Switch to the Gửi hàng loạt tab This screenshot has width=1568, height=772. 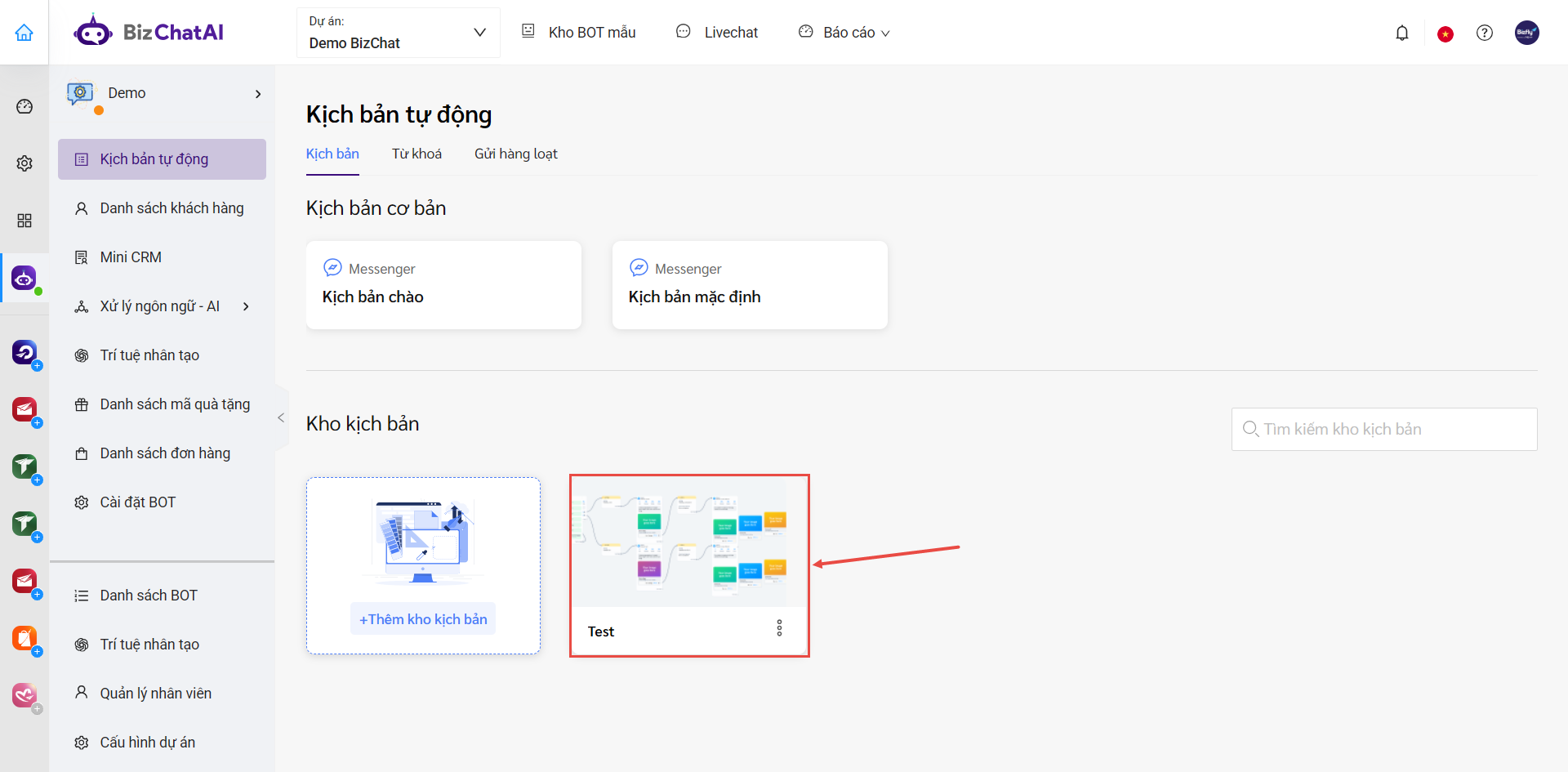(x=516, y=154)
